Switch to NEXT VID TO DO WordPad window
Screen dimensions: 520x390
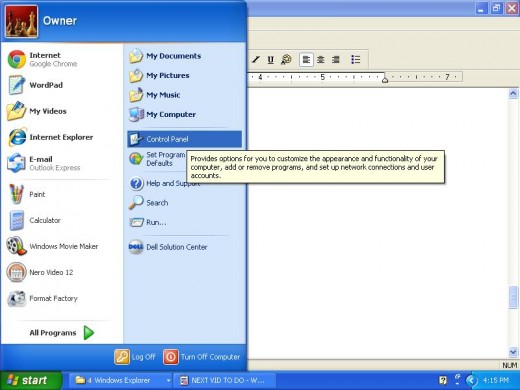pos(225,380)
